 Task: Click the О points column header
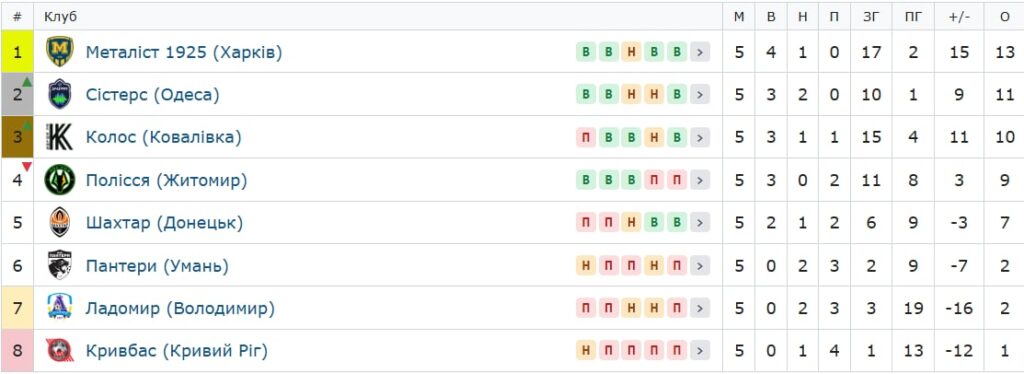[x=1004, y=17]
